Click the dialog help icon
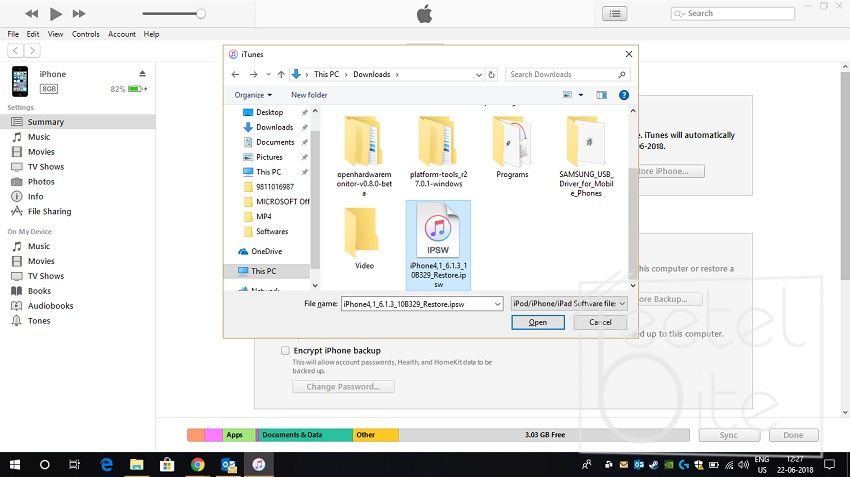 (624, 95)
